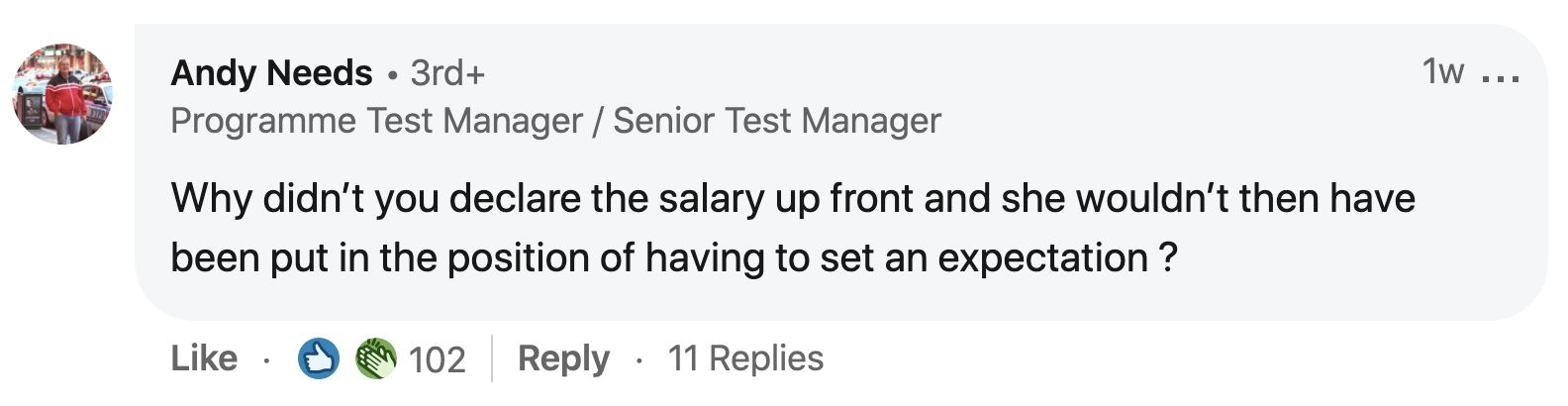Click the vertical divider before Reply

[x=492, y=358]
